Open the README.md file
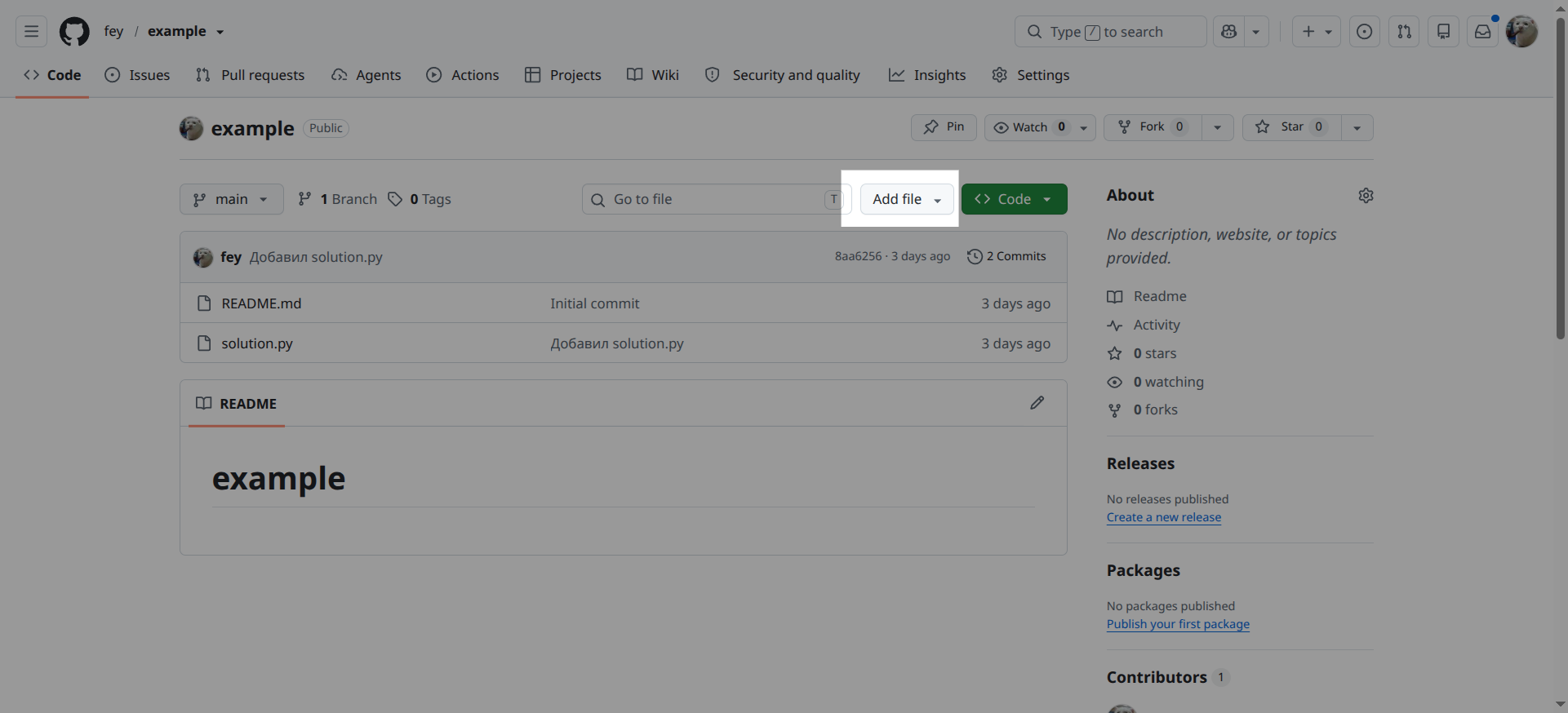Viewport: 1568px width, 713px height. (261, 303)
